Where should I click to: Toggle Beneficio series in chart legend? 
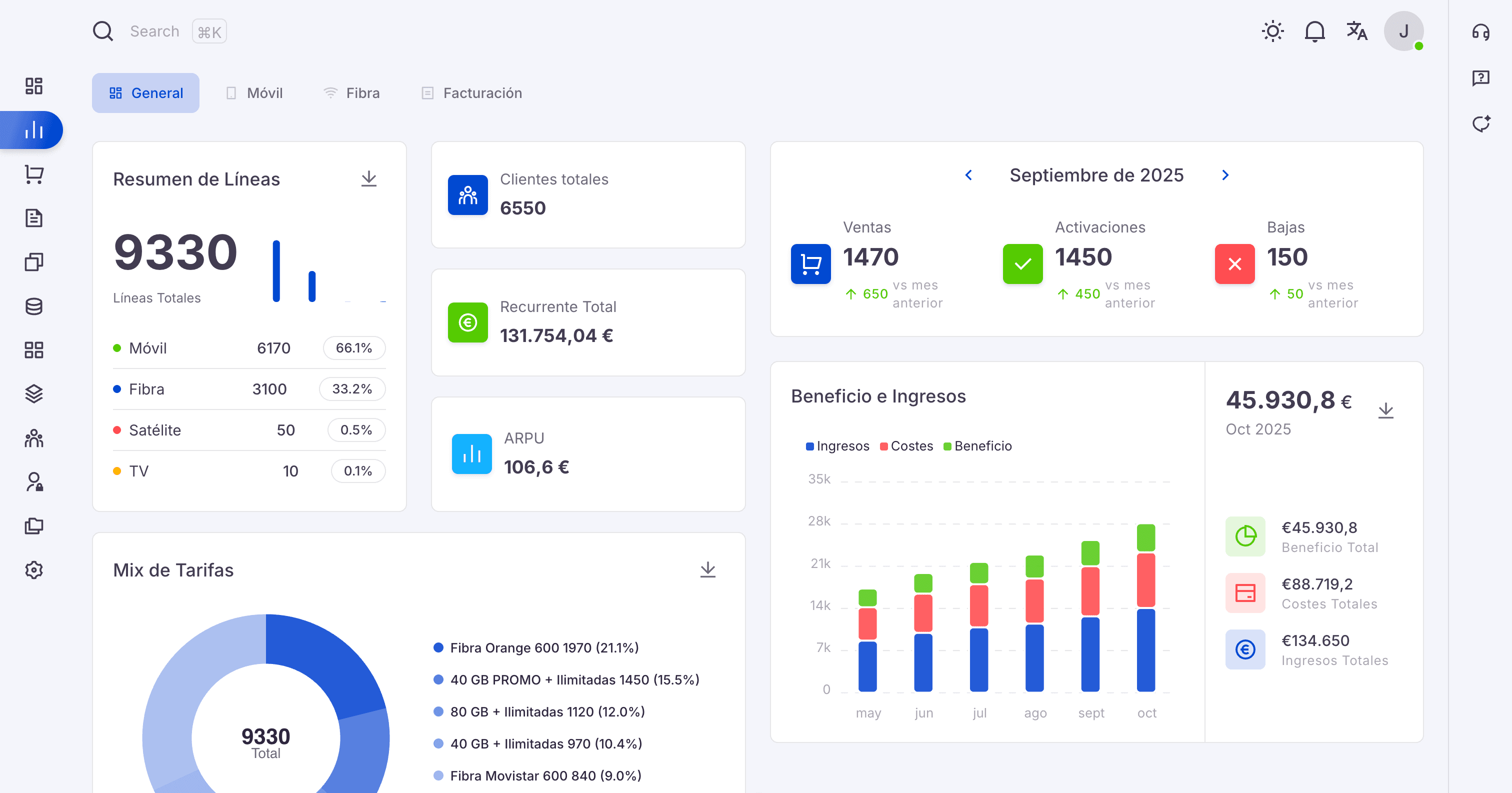977,446
